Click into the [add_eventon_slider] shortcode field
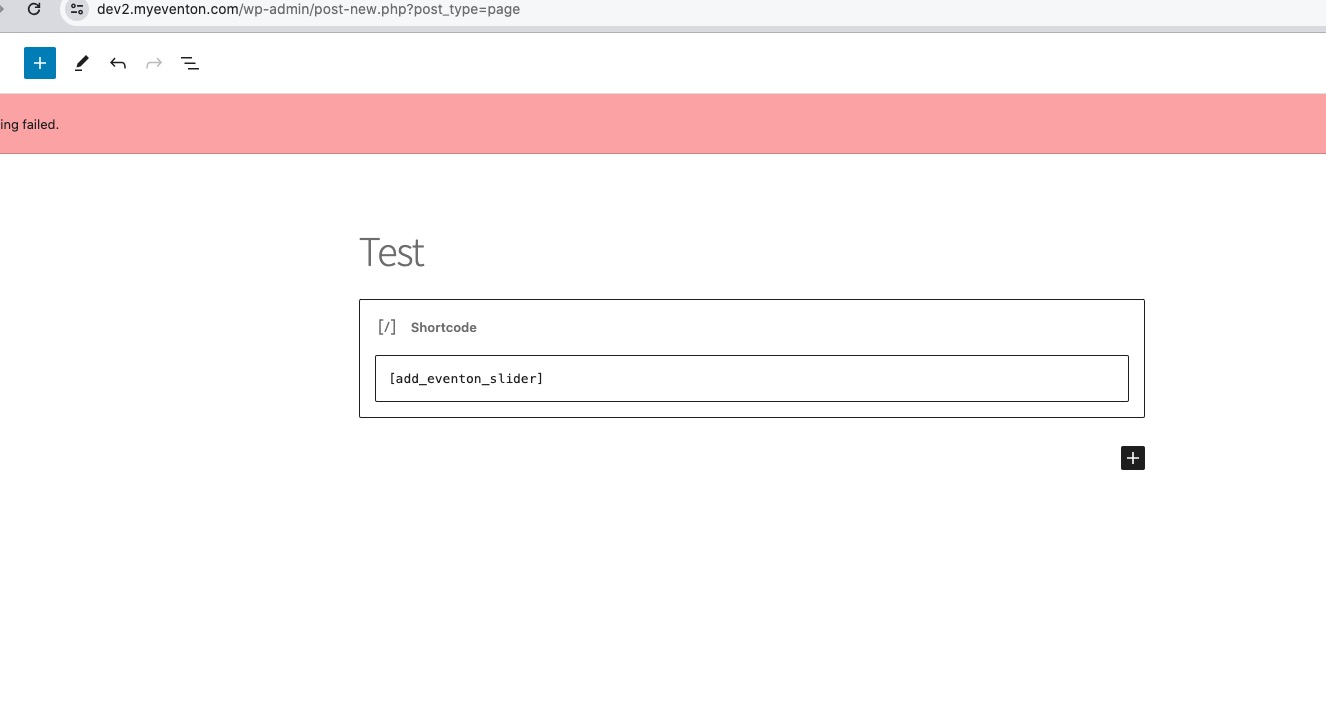 click(752, 378)
